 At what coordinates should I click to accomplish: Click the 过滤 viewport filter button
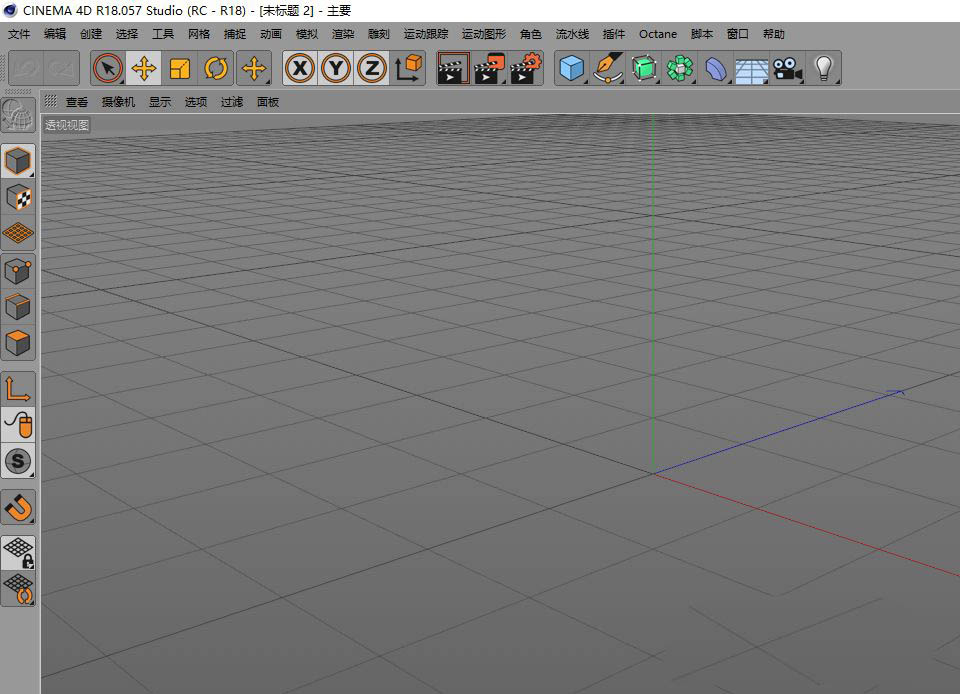232,102
